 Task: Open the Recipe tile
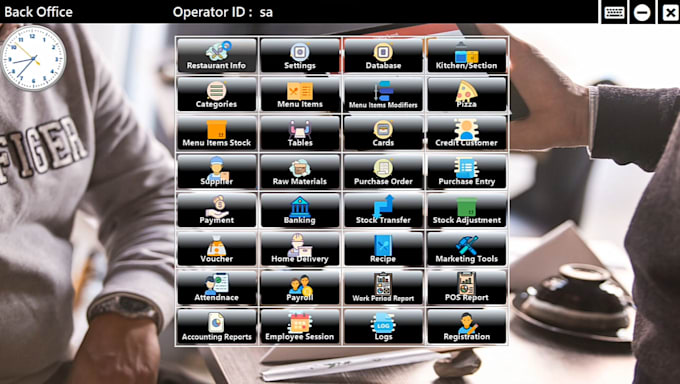383,249
